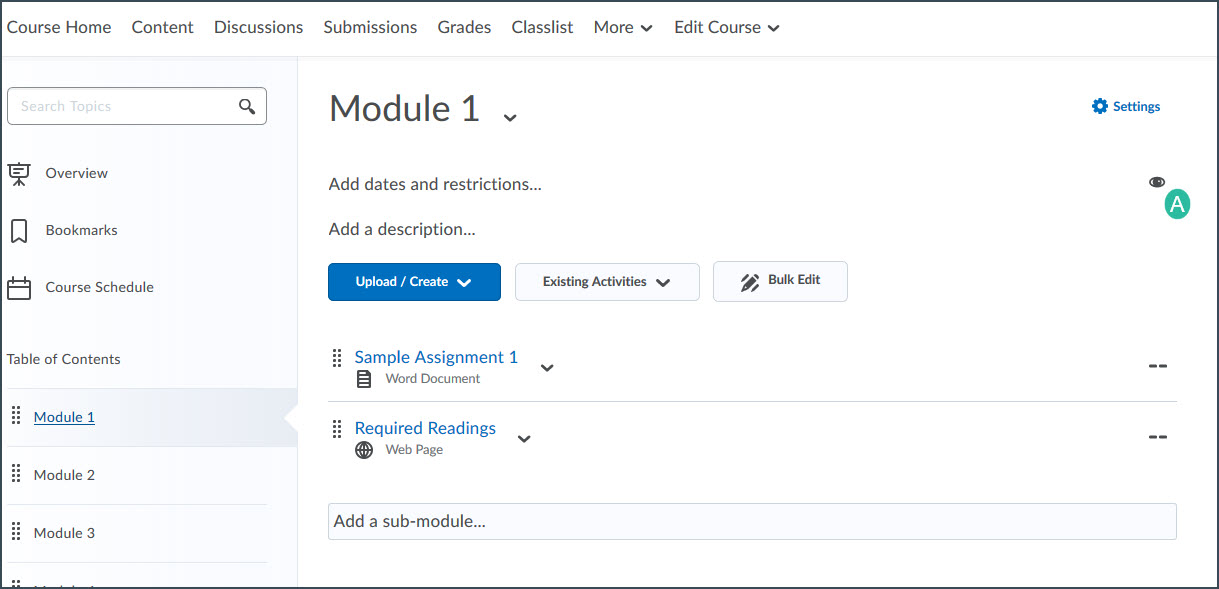The height and width of the screenshot is (589, 1219).
Task: Click the globe icon under Required Readings
Action: tap(362, 449)
